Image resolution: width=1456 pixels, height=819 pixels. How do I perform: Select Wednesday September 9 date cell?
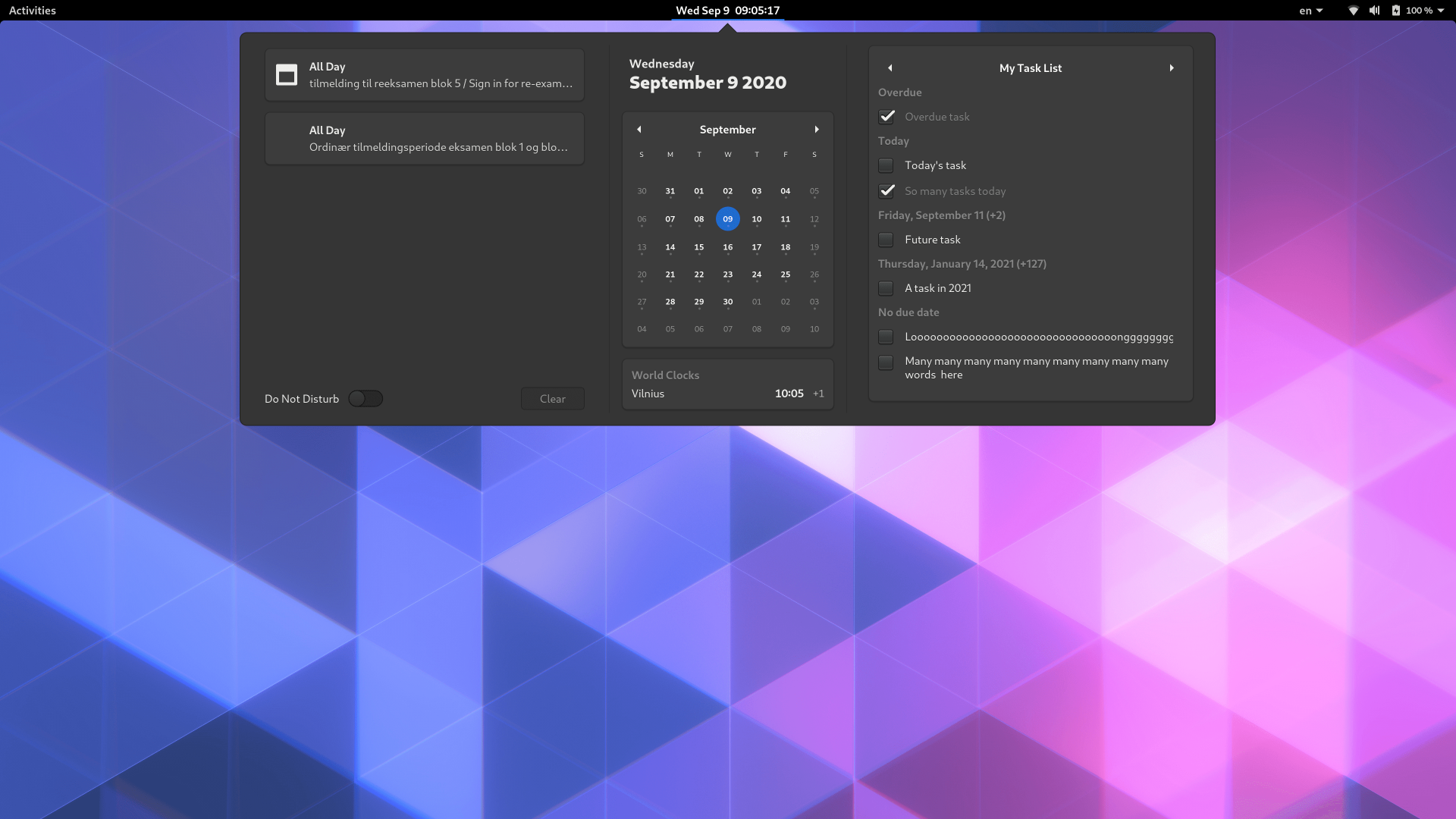tap(728, 219)
